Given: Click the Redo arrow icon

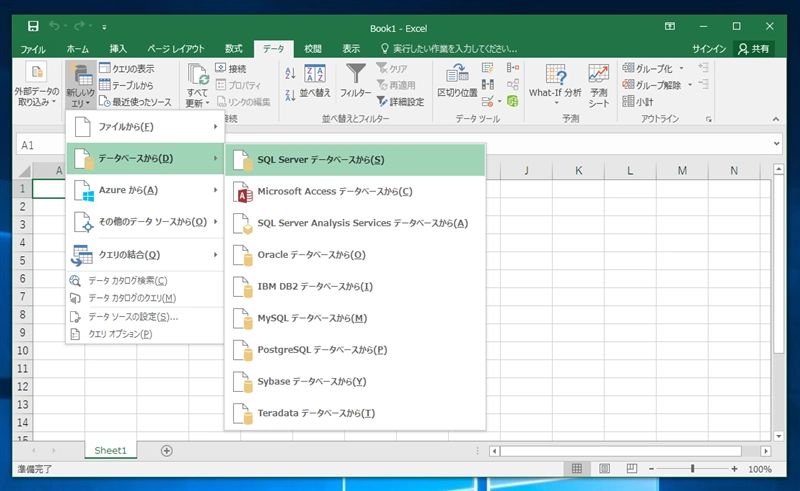Looking at the screenshot, I should 79,26.
